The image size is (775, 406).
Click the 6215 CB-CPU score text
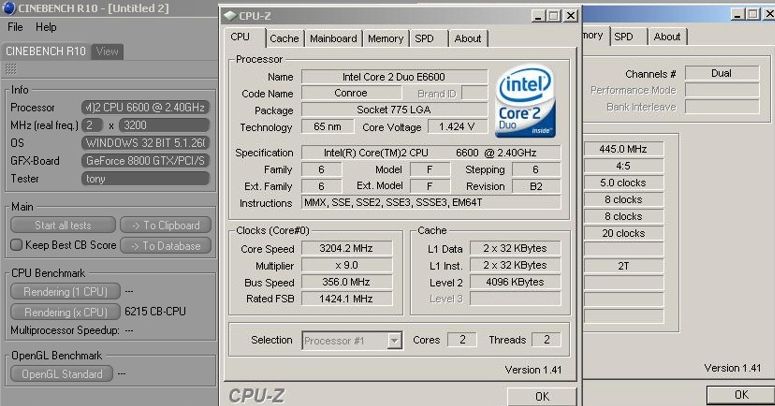click(x=155, y=312)
